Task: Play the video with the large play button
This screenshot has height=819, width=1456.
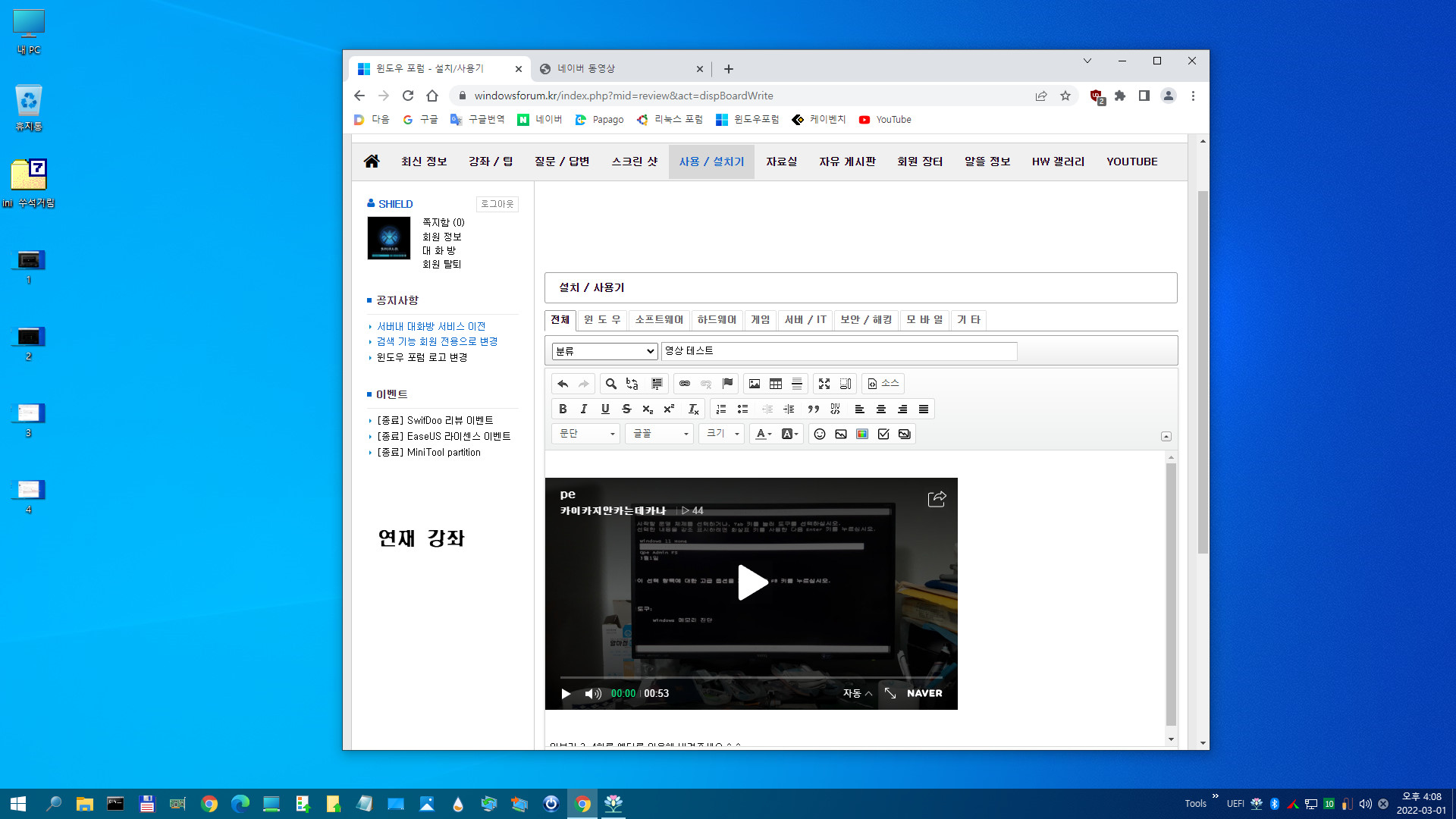Action: pos(752,582)
